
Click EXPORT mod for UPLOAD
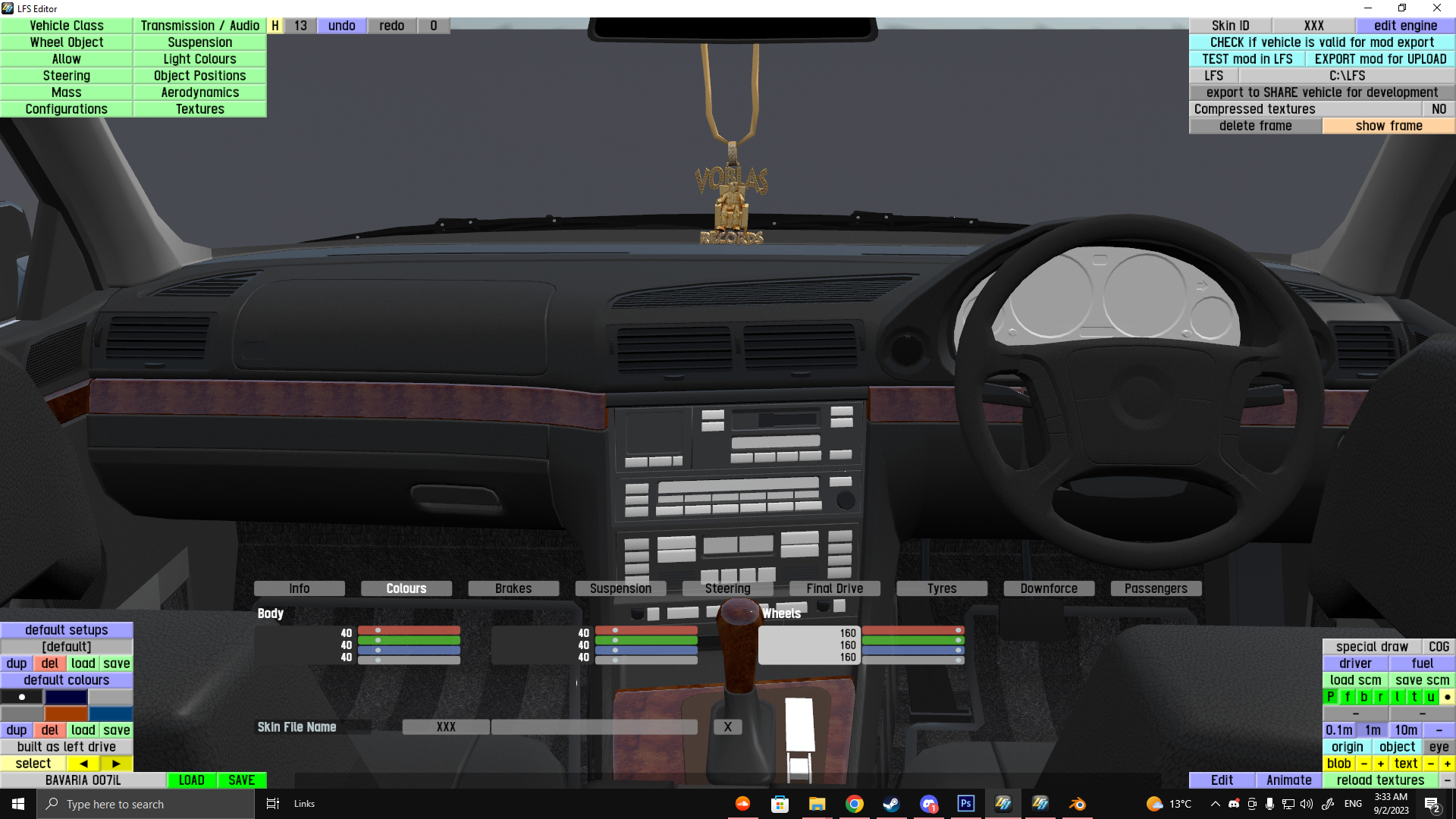pos(1380,59)
